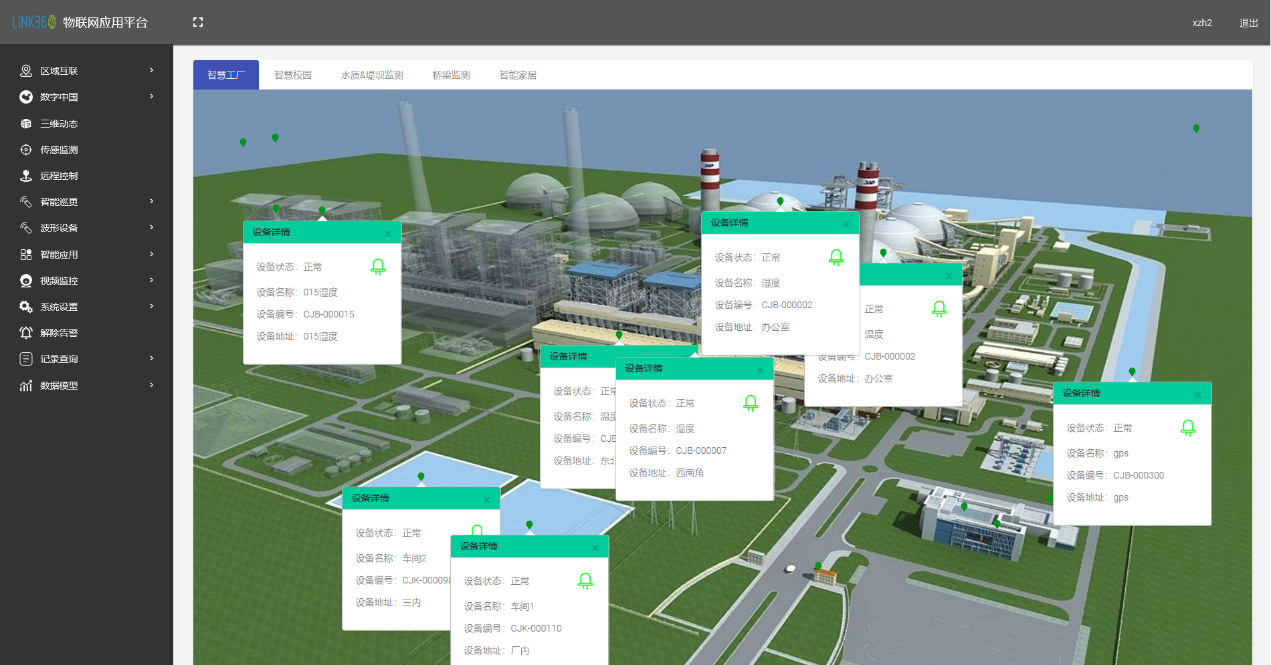Expand the 智能巡更 submenu chevron

152,202
